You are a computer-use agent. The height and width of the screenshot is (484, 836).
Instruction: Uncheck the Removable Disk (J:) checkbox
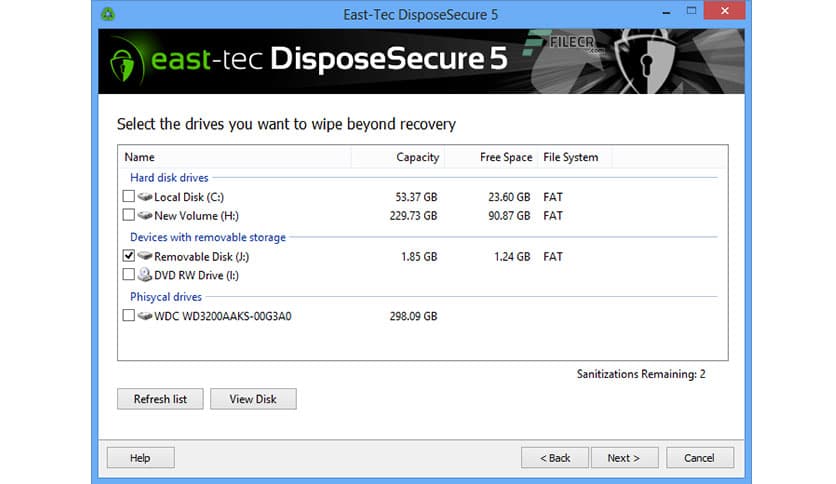tap(128, 256)
